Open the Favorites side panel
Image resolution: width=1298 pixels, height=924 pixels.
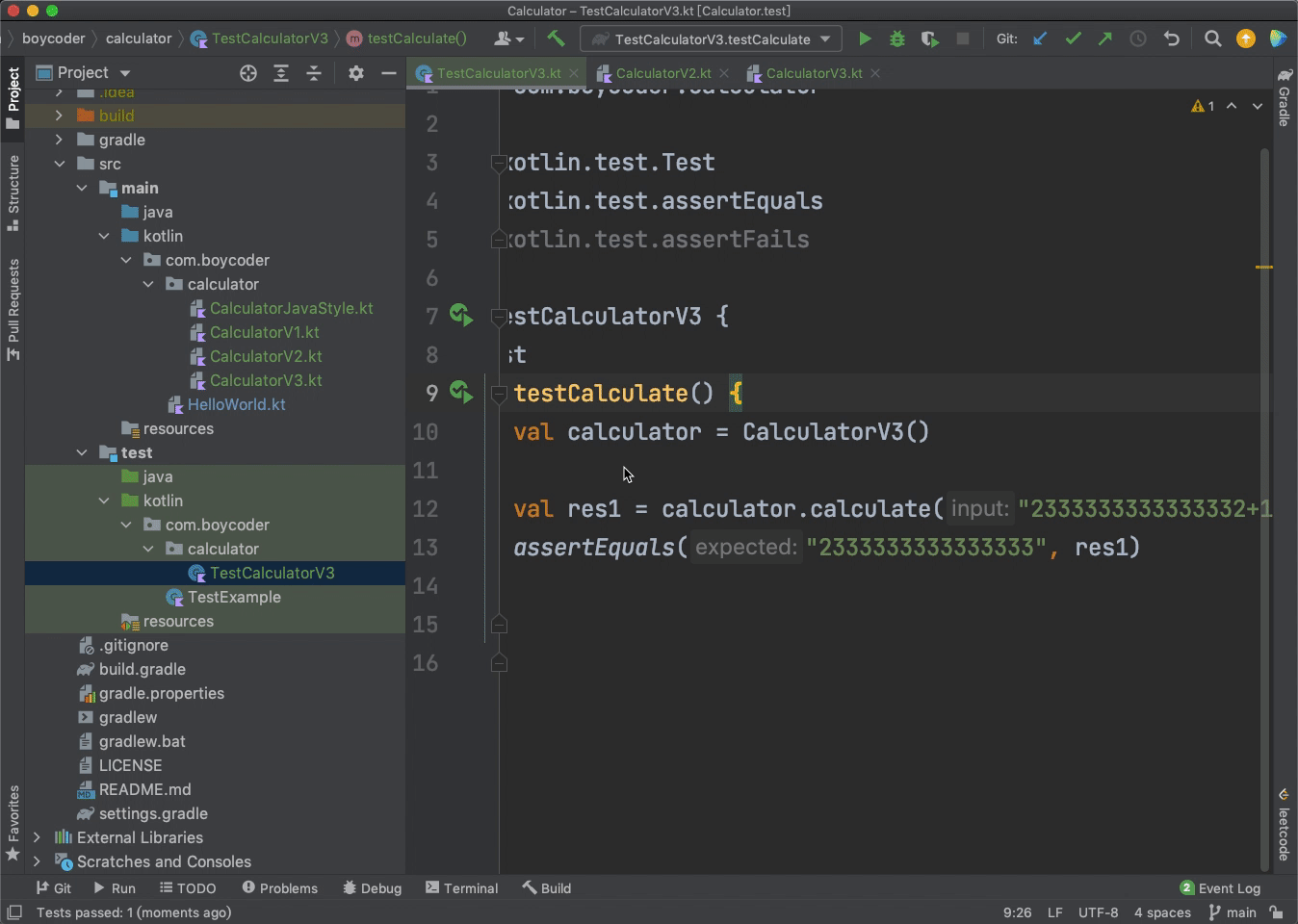pyautogui.click(x=13, y=824)
